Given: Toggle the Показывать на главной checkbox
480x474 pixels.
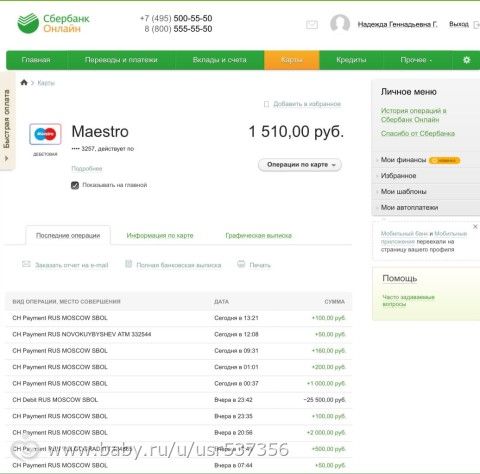Looking at the screenshot, I should coord(75,185).
